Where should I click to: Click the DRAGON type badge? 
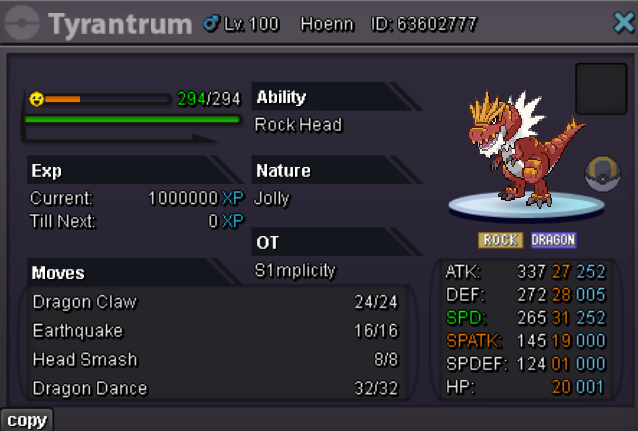(x=553, y=240)
